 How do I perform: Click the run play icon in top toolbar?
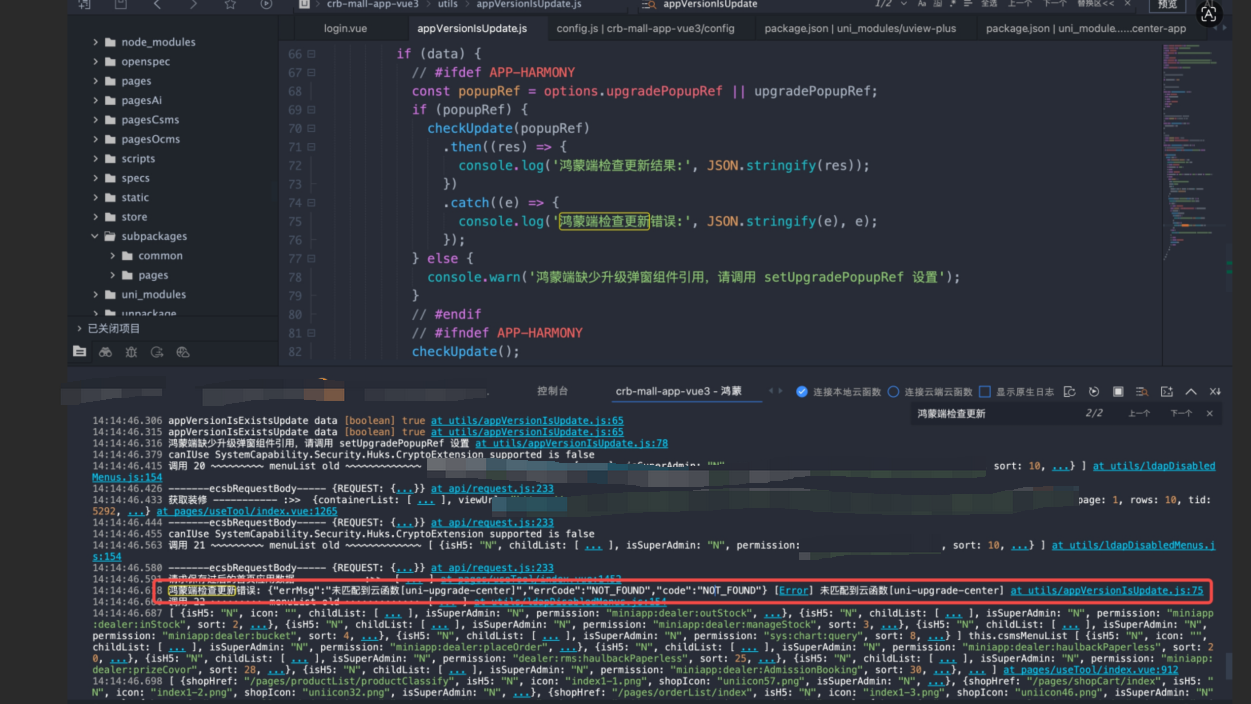coord(266,5)
